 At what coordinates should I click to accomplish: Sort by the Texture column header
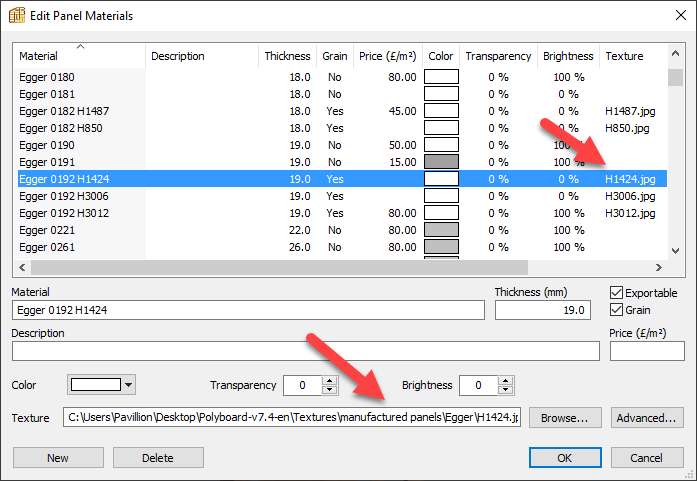[x=633, y=56]
